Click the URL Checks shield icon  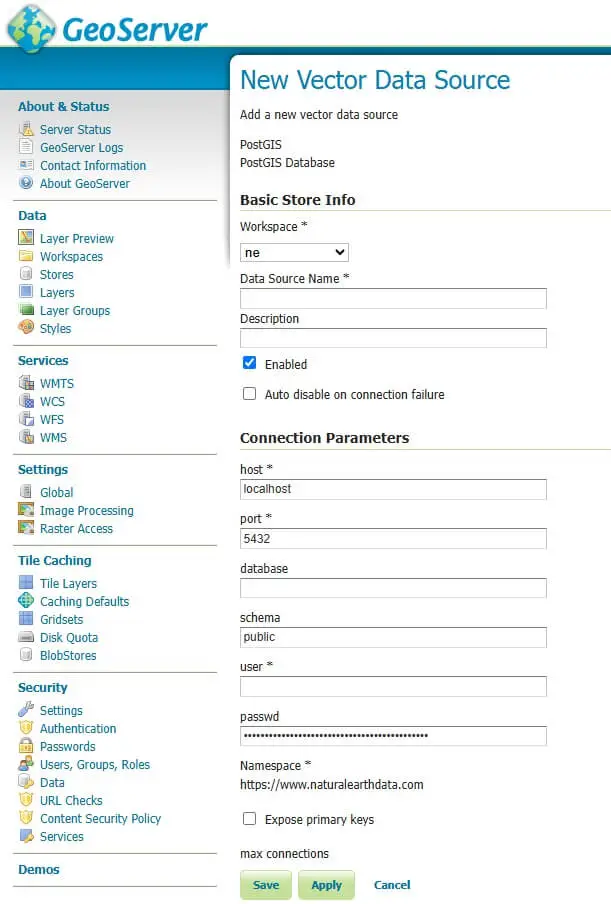click(x=26, y=800)
